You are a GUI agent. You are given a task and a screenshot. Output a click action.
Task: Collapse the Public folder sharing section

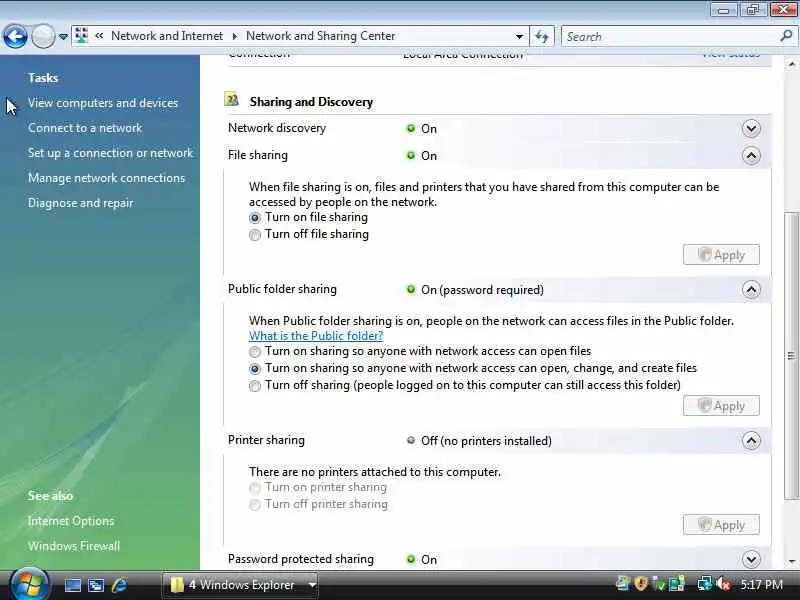tap(751, 290)
